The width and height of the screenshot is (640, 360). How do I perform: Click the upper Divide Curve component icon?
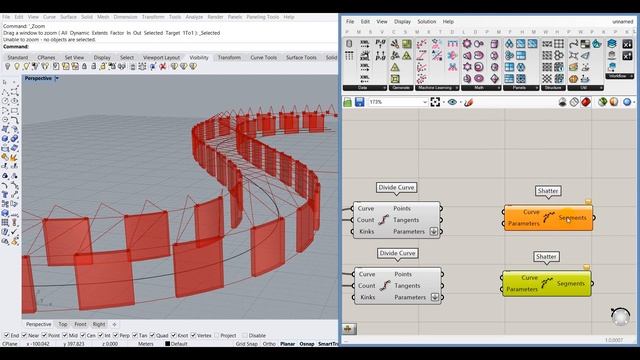(383, 220)
